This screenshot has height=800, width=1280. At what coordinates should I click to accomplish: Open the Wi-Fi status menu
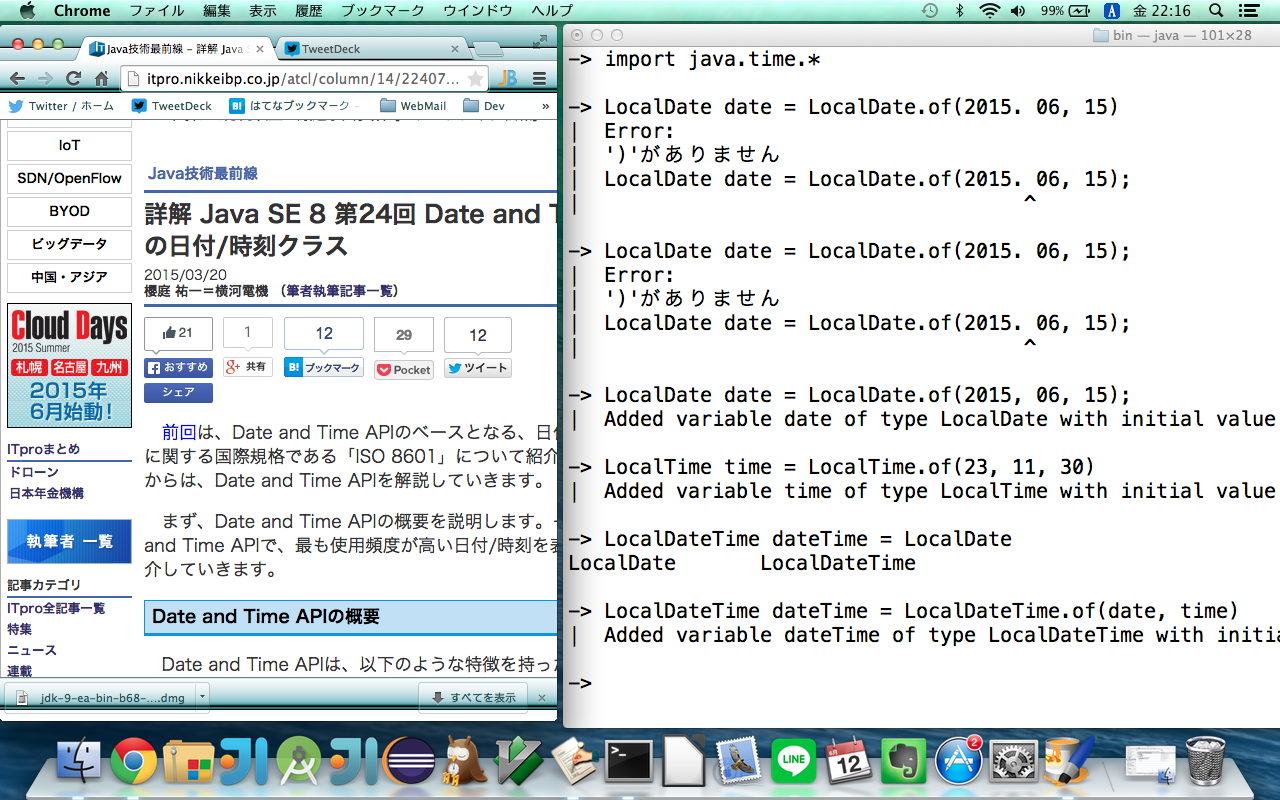tap(990, 11)
